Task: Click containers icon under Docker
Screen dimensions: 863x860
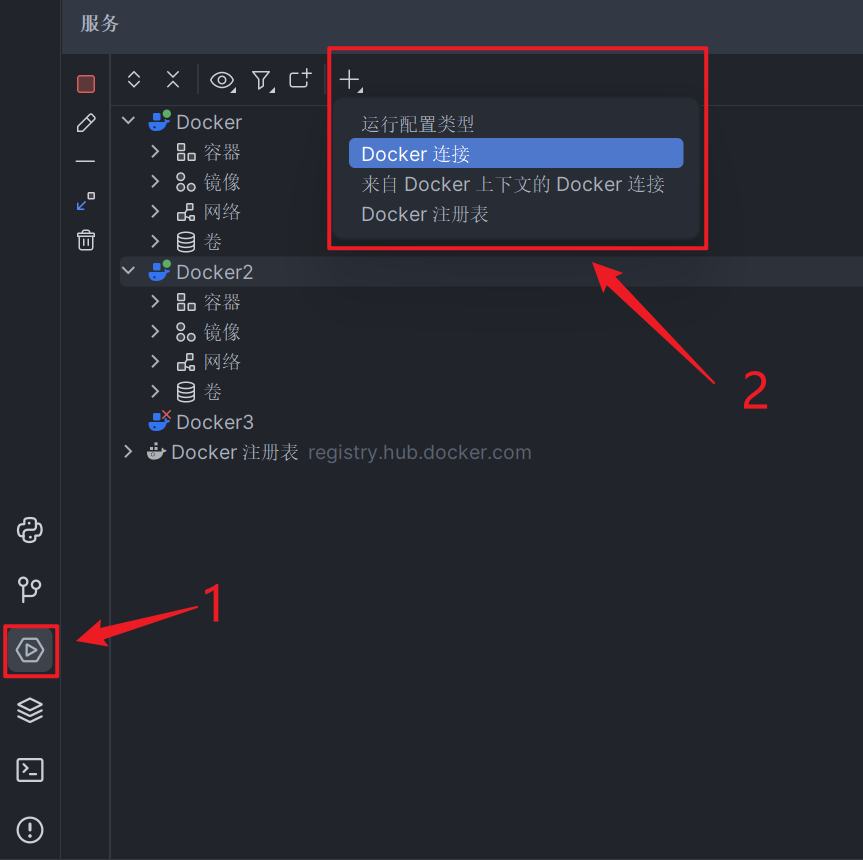Action: [x=186, y=152]
